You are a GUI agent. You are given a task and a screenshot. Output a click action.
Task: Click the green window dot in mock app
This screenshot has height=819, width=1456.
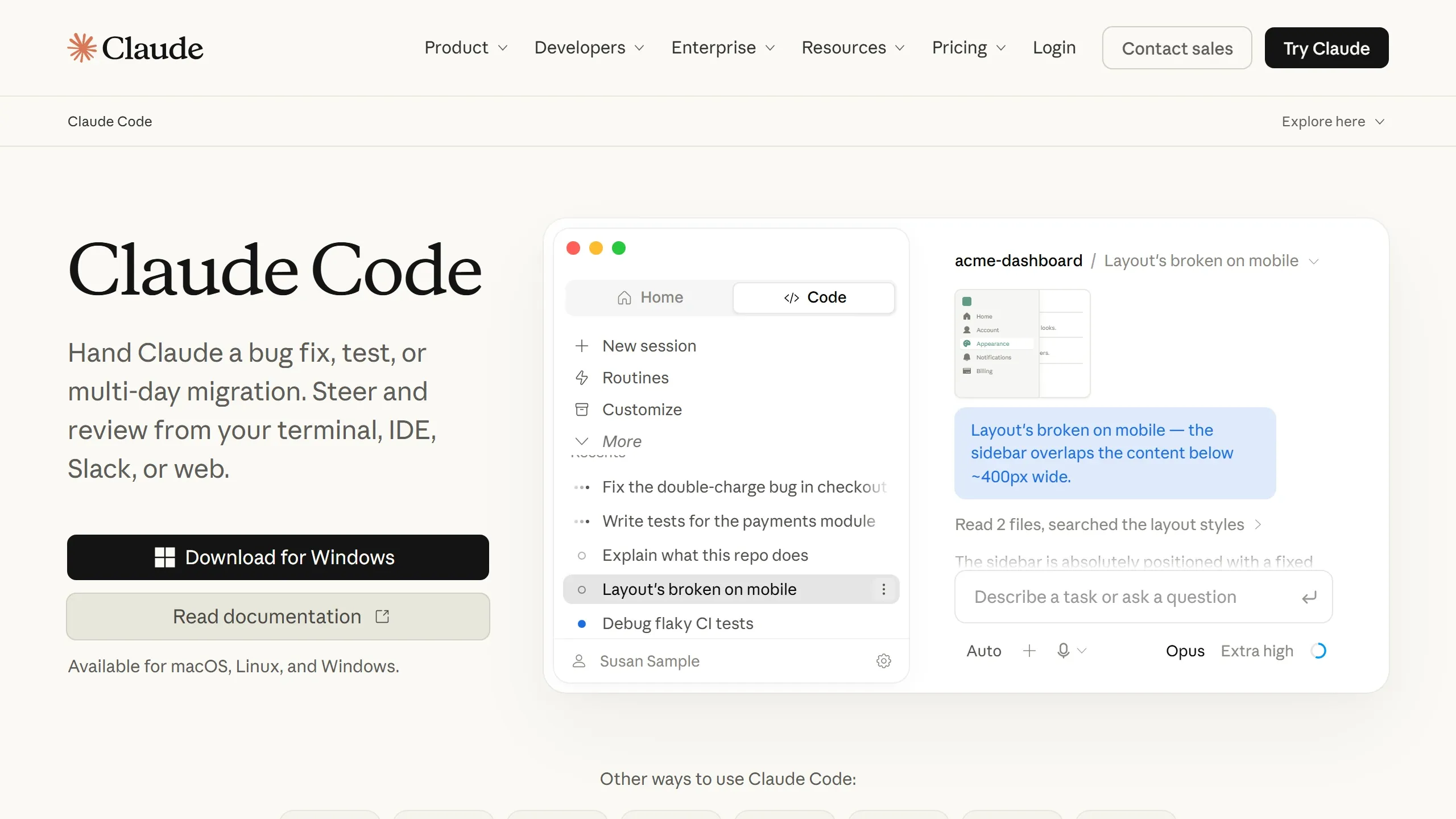619,248
